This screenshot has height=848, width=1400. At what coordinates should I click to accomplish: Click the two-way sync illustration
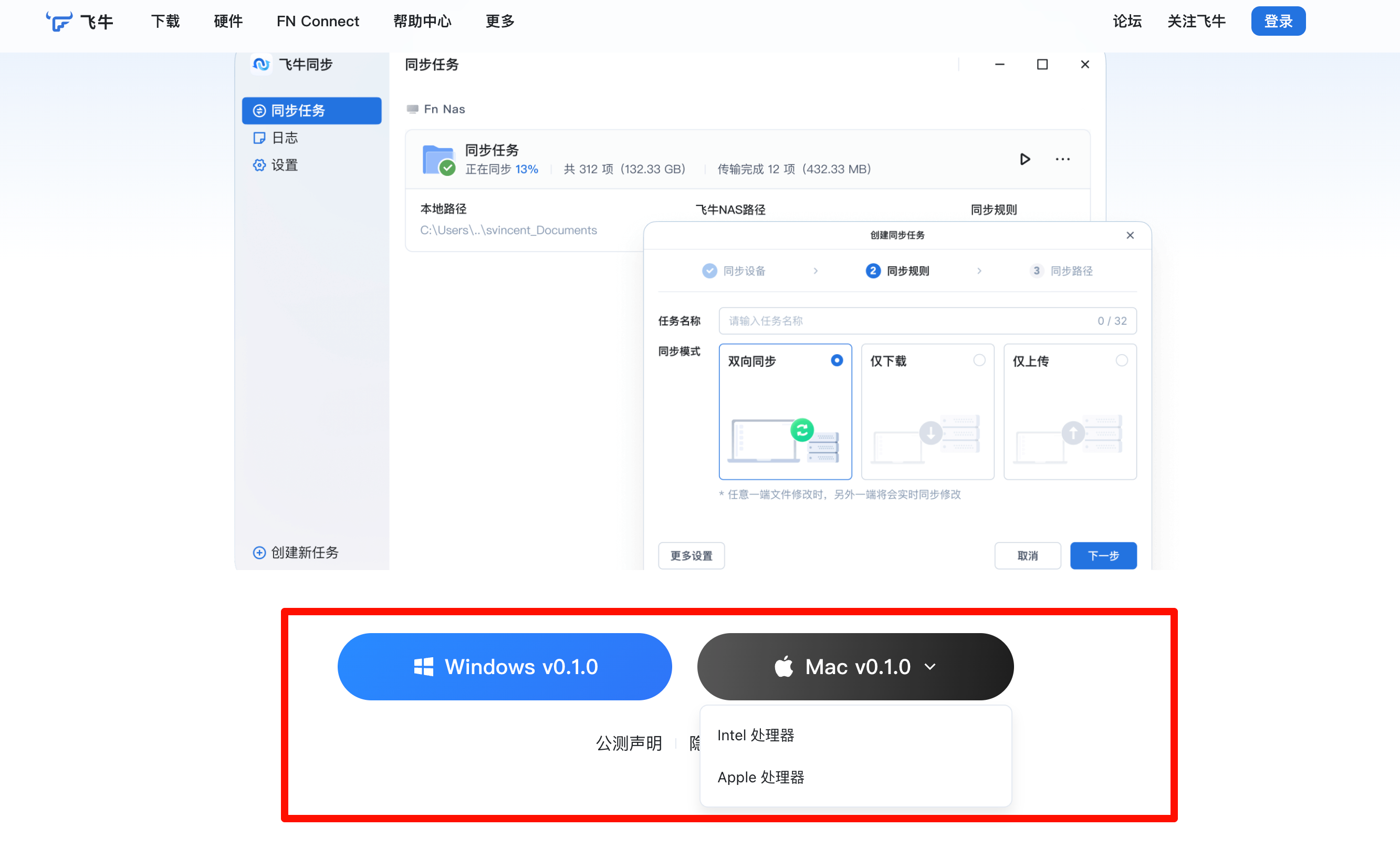tap(784, 440)
